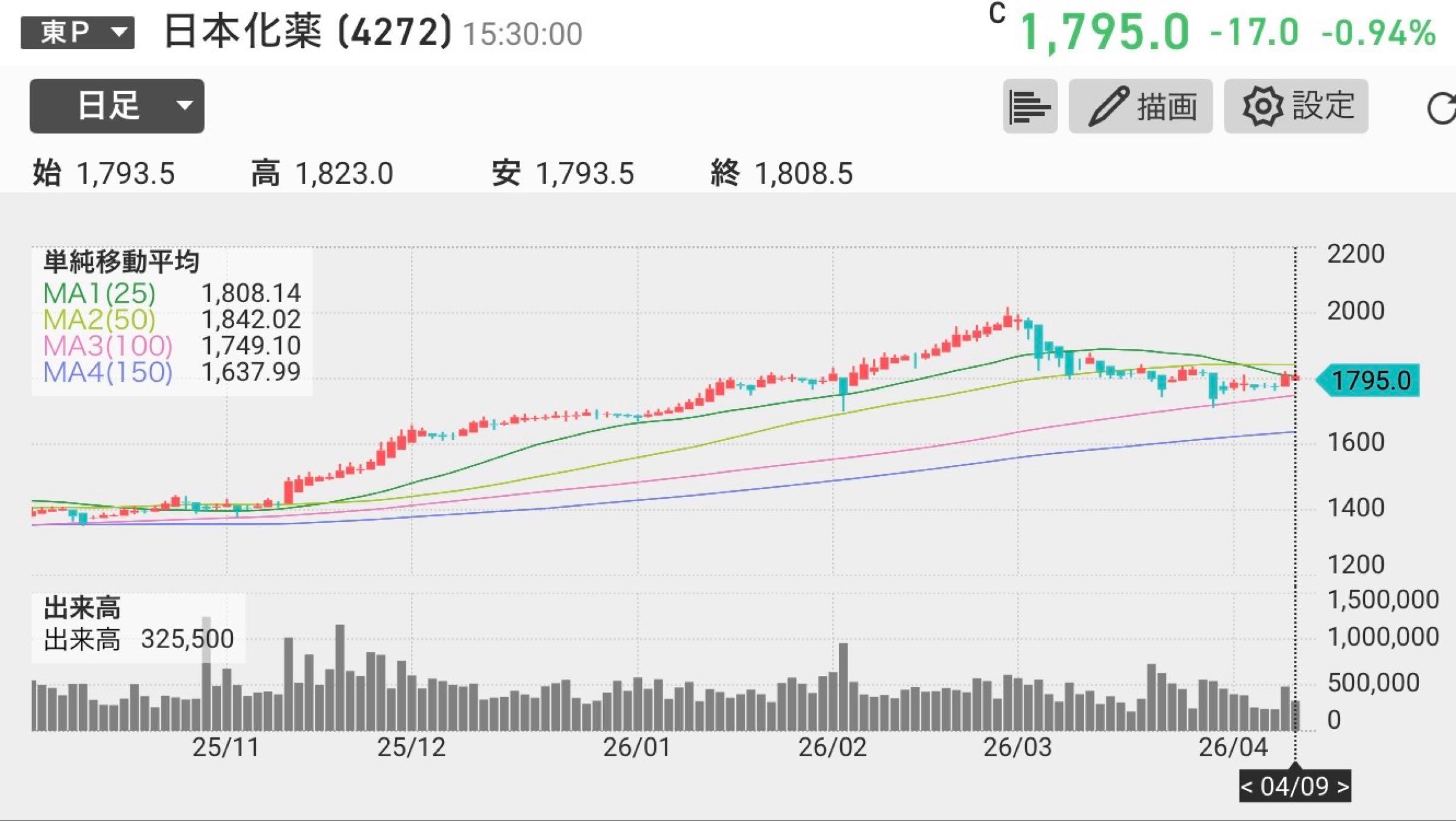This screenshot has height=821, width=1456.
Task: Click the 出来高 volume panel label
Action: (82, 607)
